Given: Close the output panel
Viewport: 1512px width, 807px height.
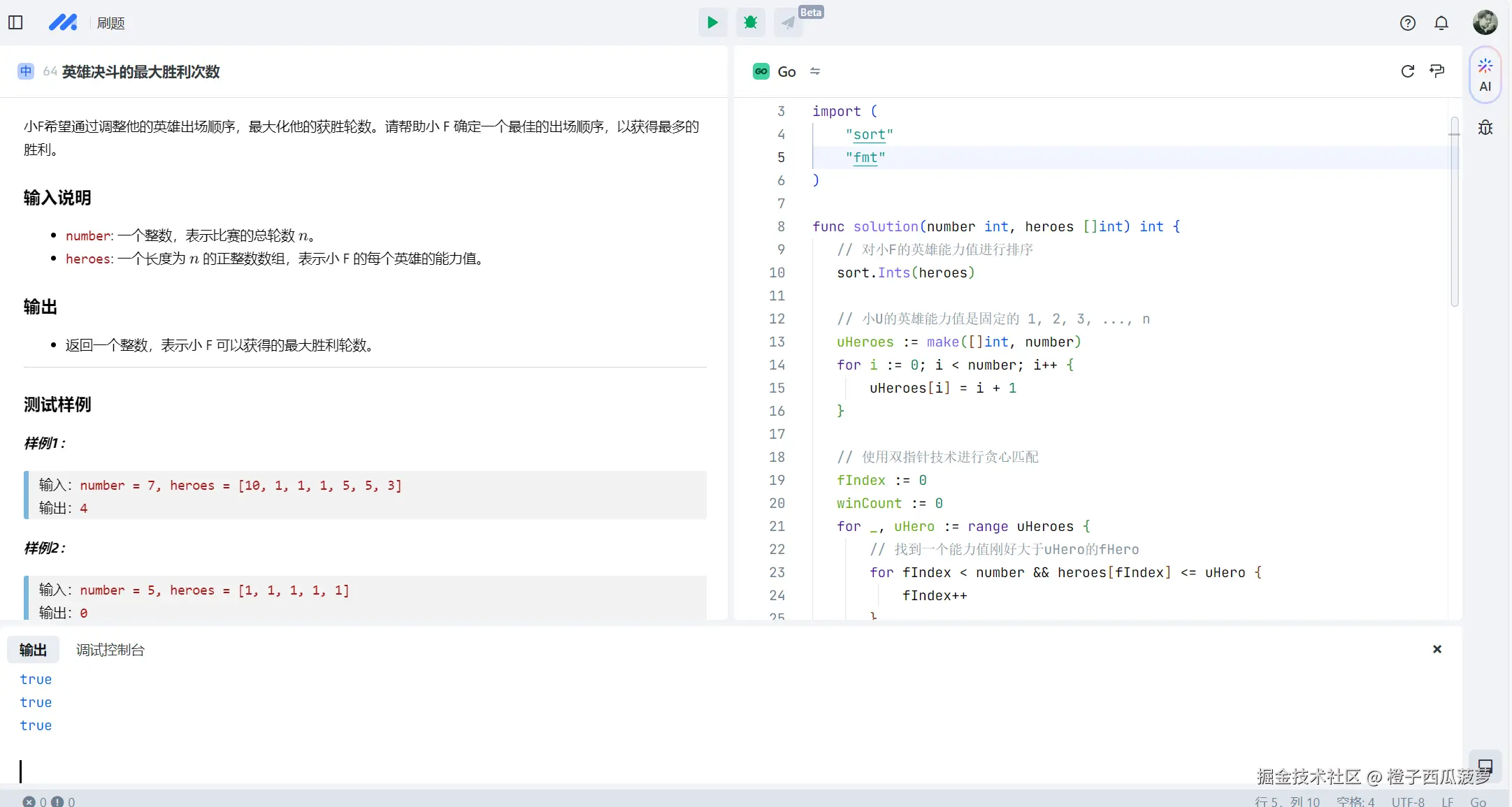Looking at the screenshot, I should [1437, 649].
